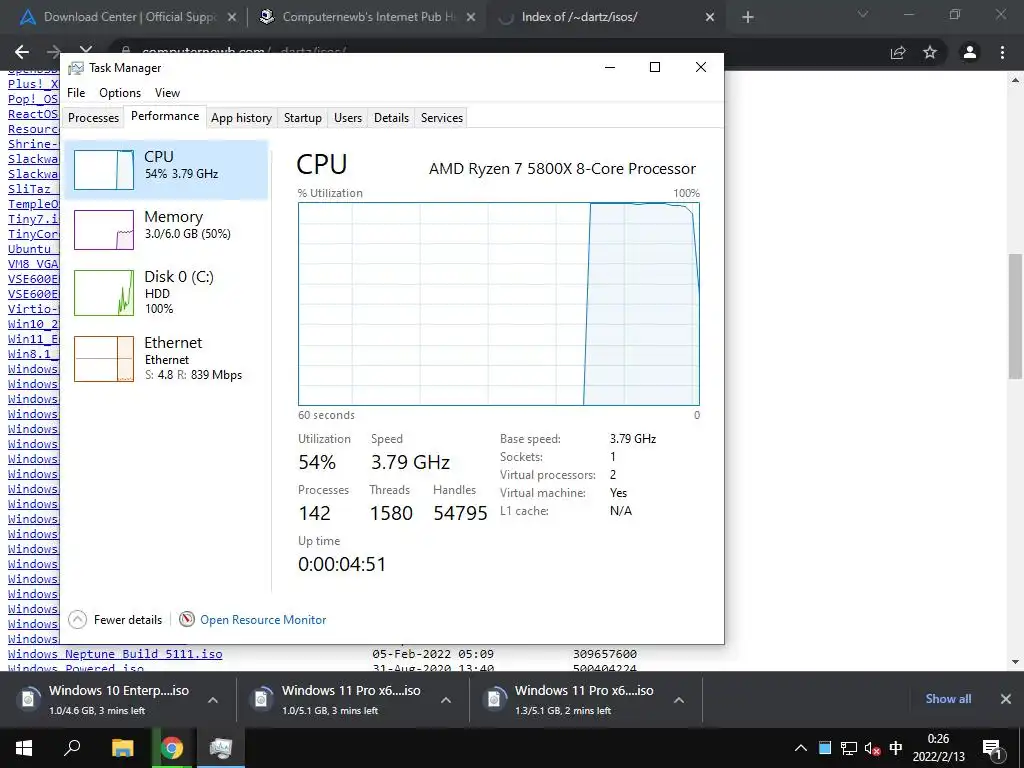
Task: Expand options for Windows 11 Pro 1.3/5.1 GB download
Action: point(679,700)
